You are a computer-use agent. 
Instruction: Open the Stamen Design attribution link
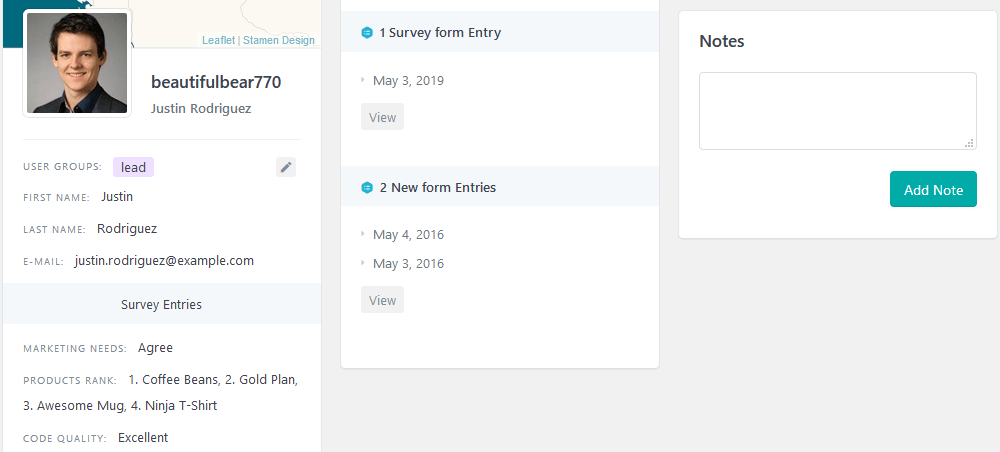pyautogui.click(x=279, y=40)
